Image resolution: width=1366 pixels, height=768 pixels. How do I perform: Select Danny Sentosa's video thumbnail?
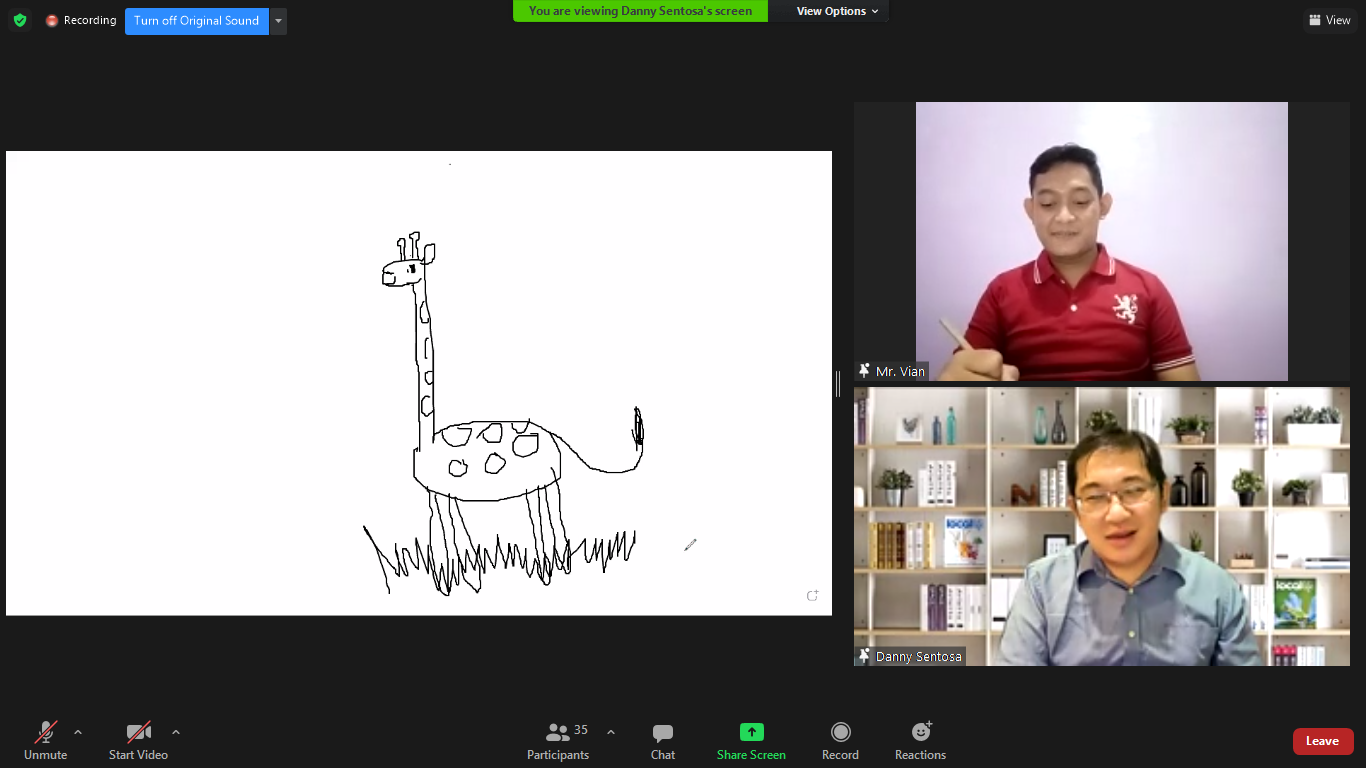click(1102, 526)
